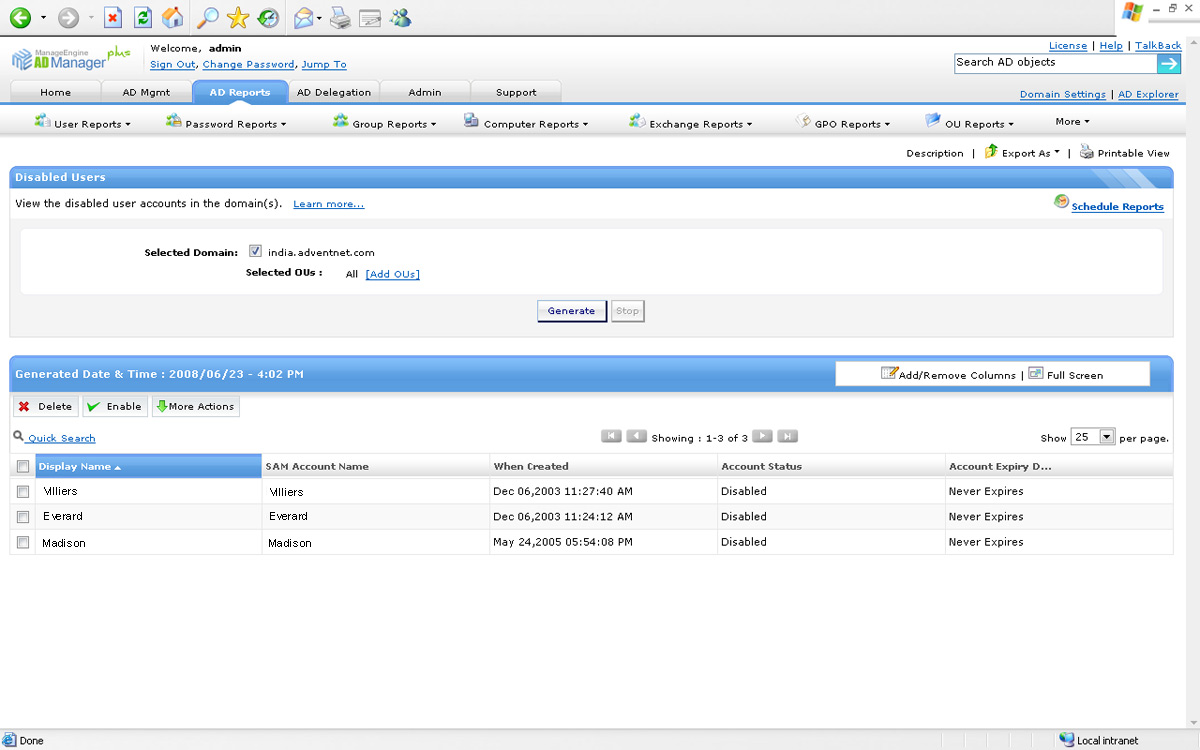Open the Favorites star icon
This screenshot has height=750, width=1200.
237,18
